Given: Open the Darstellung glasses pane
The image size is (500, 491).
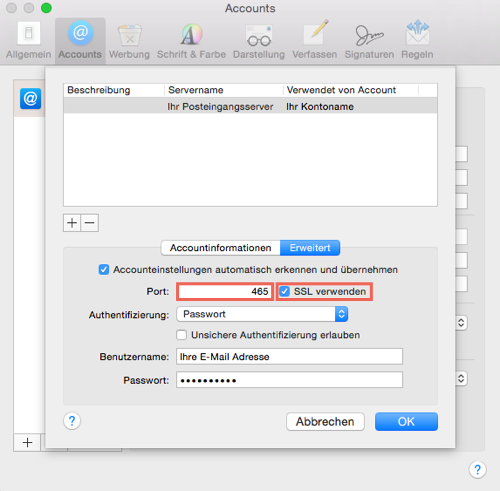Looking at the screenshot, I should [259, 40].
